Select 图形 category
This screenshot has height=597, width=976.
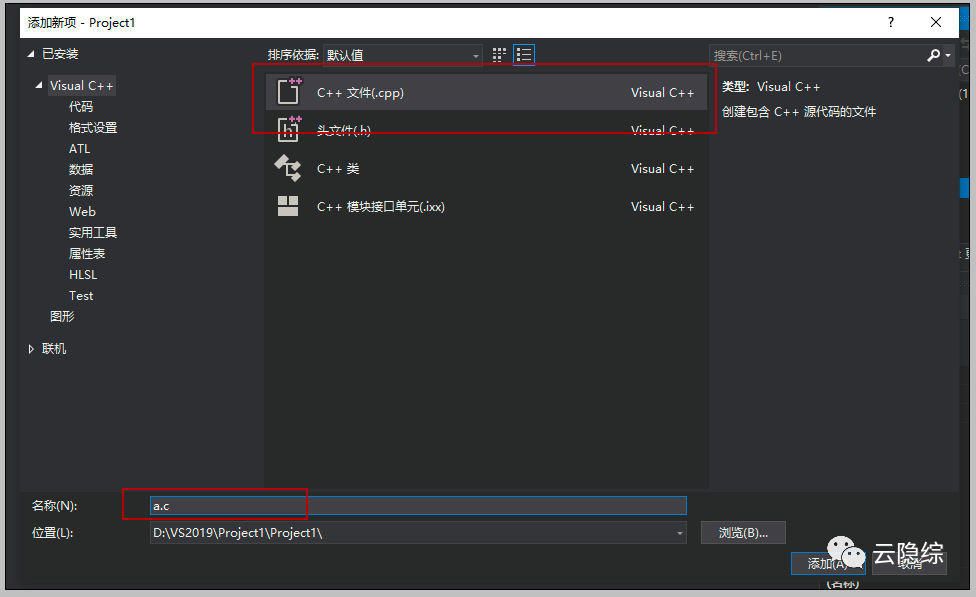pos(62,316)
